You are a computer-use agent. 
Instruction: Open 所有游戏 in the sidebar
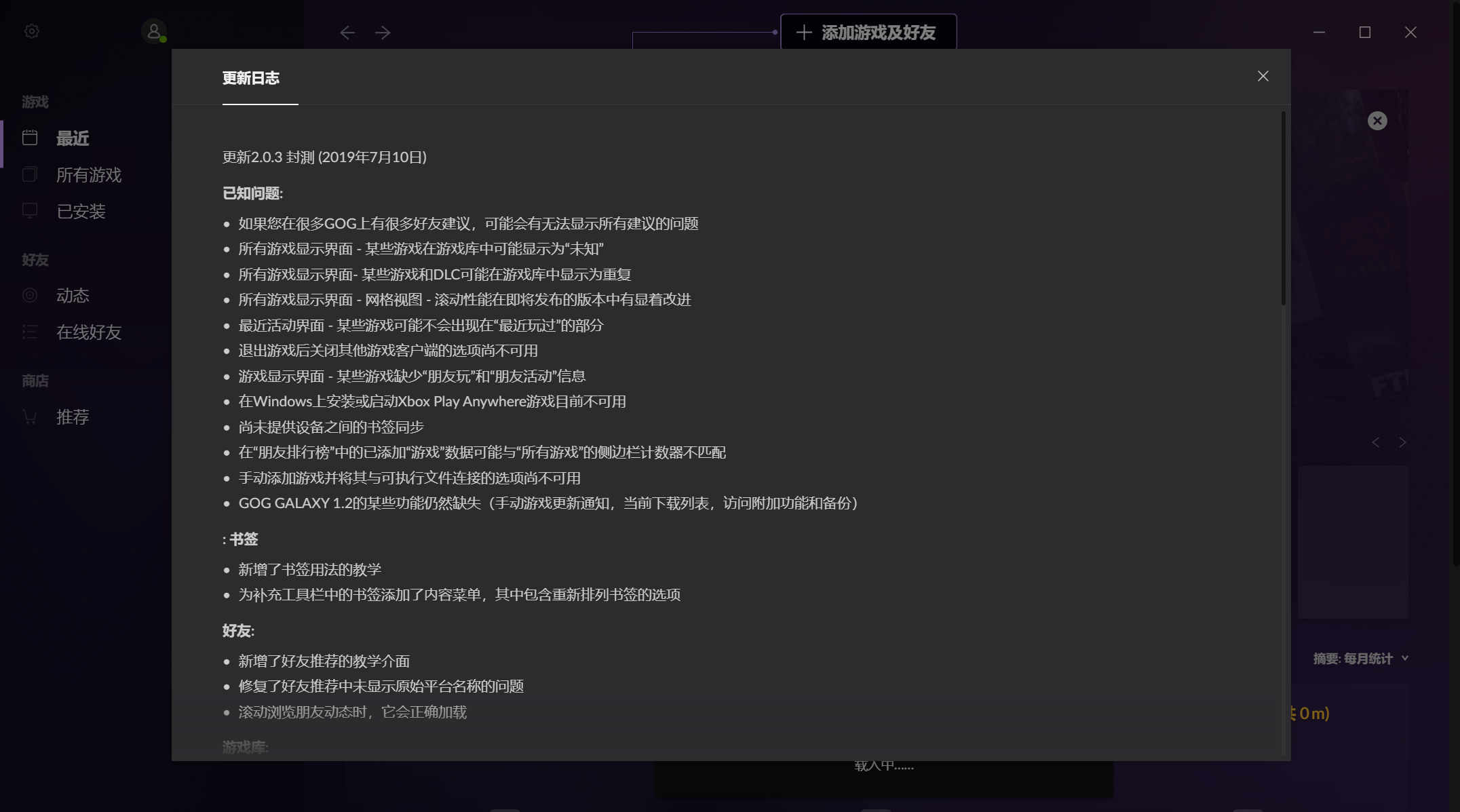click(89, 175)
